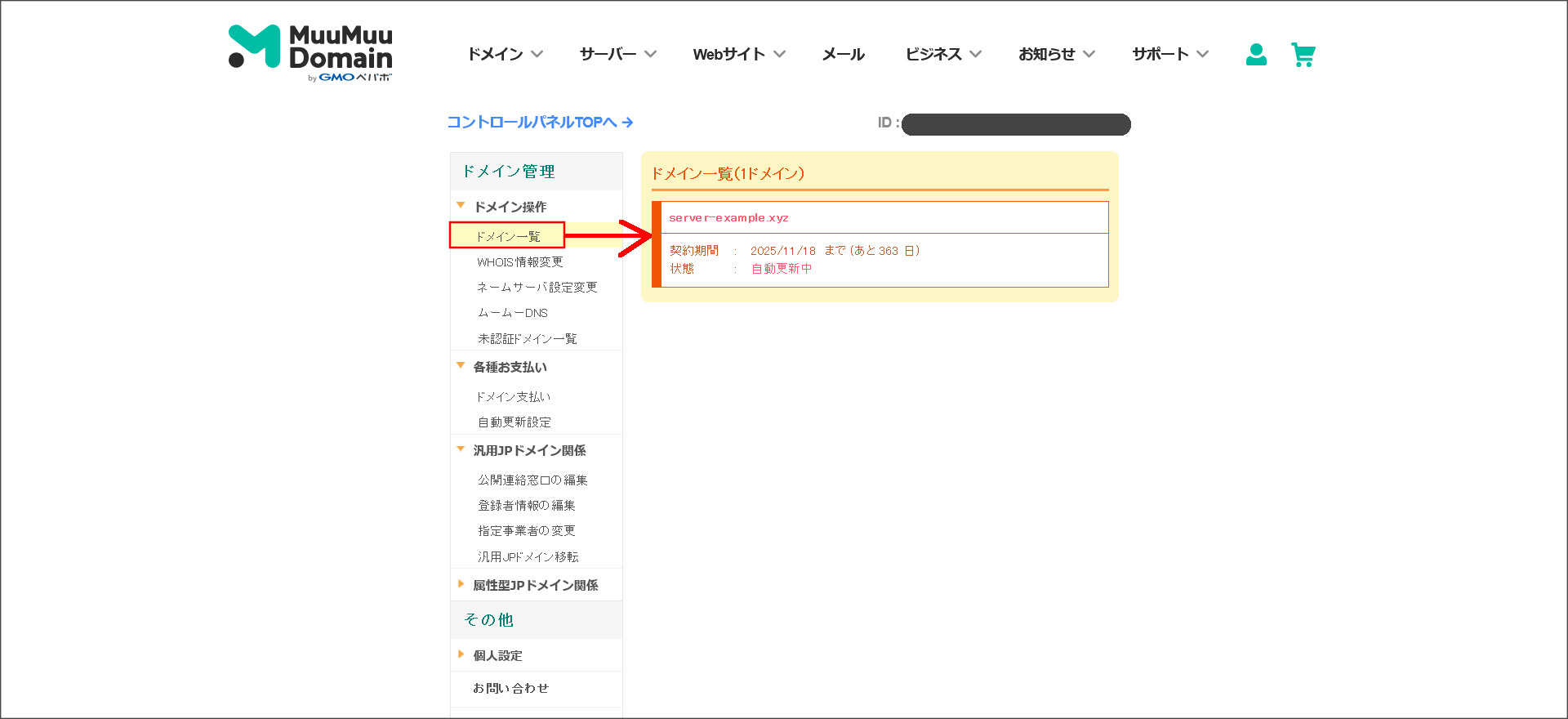
Task: Open the ドメイン top menu
Action: click(505, 54)
